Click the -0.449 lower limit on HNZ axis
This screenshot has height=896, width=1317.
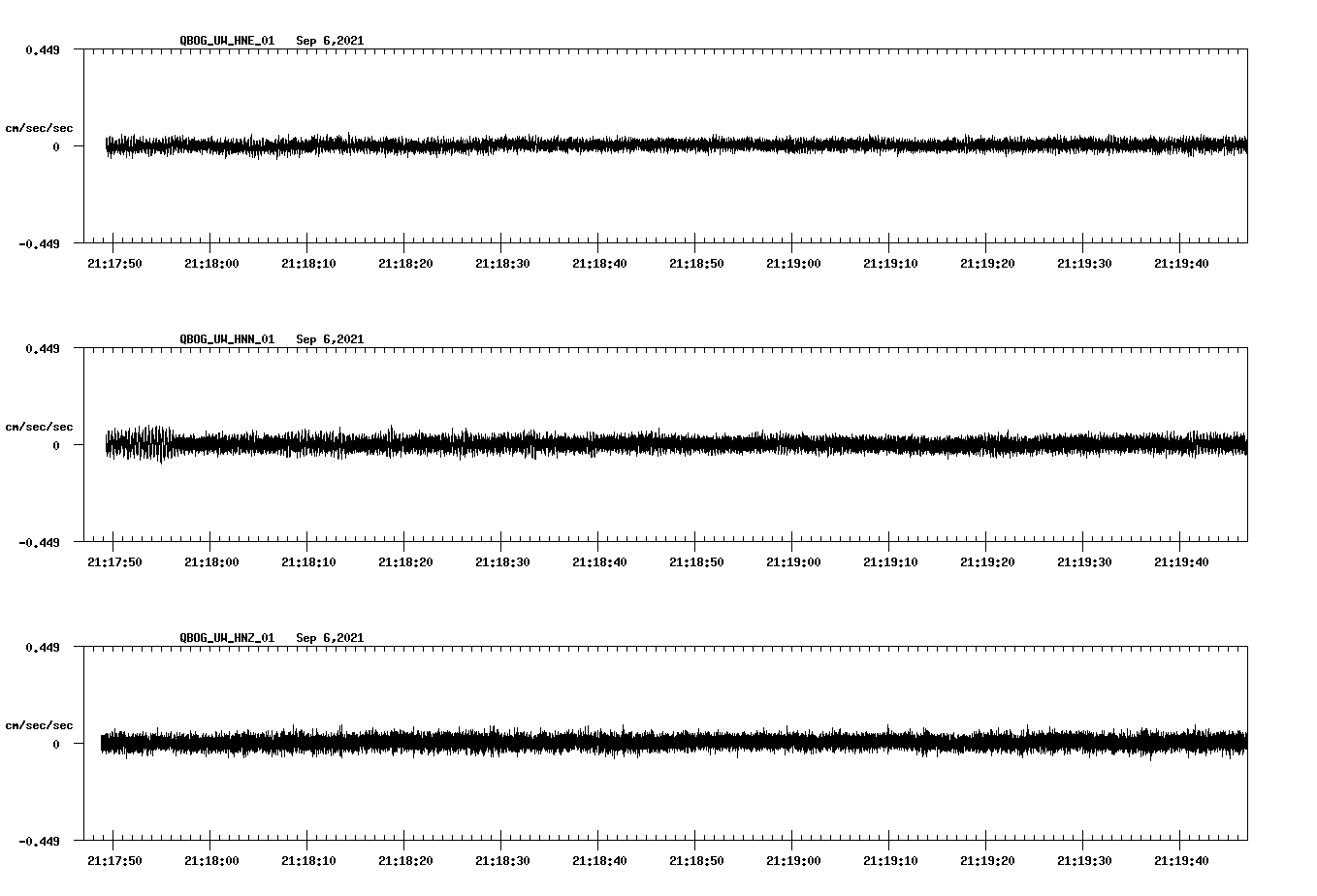(x=39, y=841)
